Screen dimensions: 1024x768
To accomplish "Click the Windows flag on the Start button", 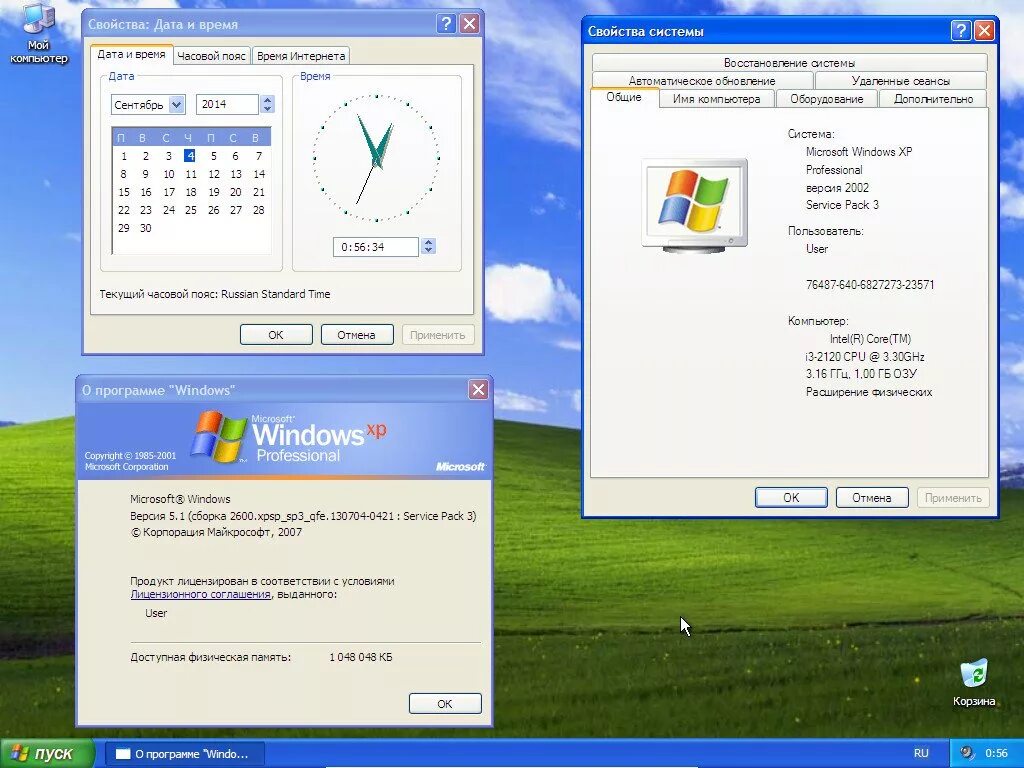I will [x=19, y=754].
